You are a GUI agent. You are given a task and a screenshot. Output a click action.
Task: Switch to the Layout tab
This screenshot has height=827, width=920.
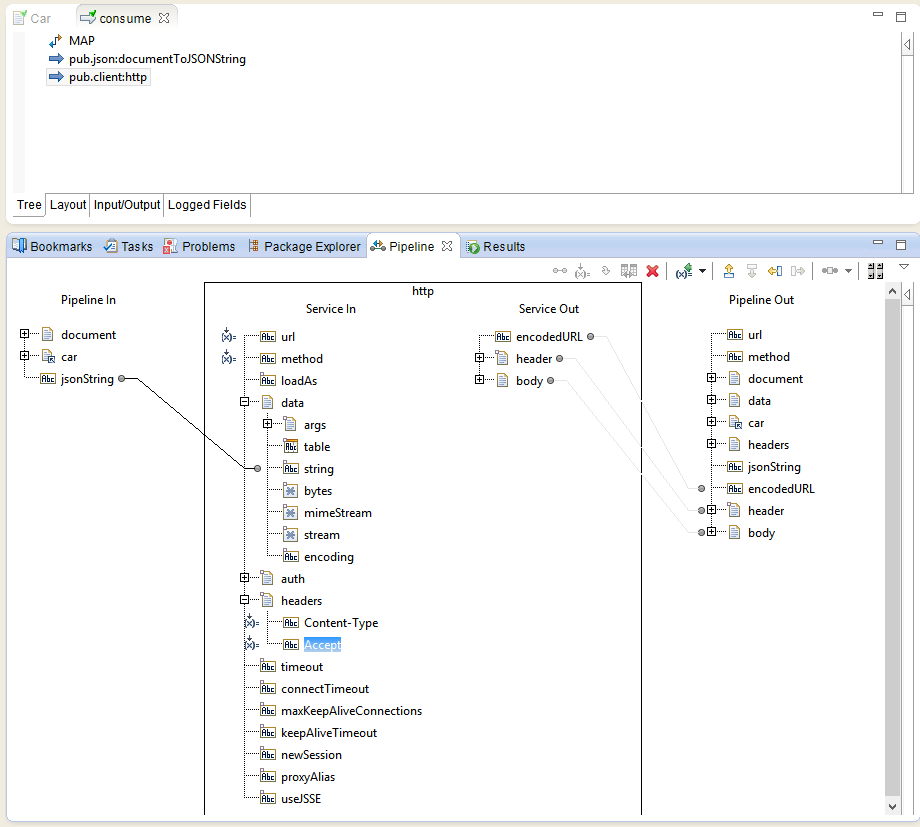[x=67, y=204]
